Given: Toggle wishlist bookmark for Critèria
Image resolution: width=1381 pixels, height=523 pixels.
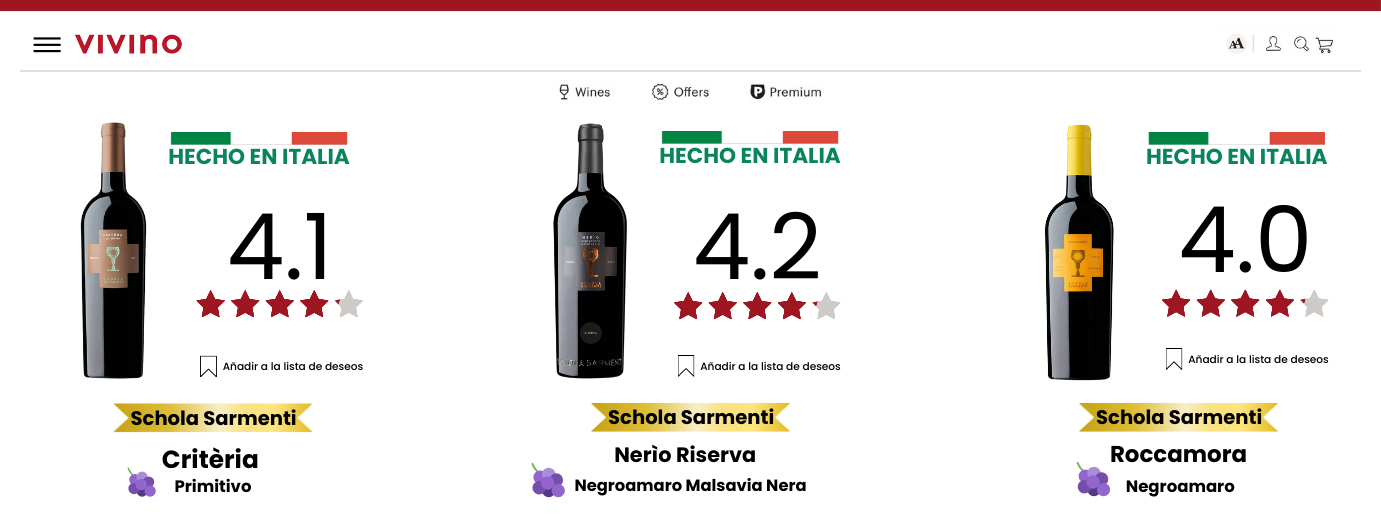Looking at the screenshot, I should coord(208,366).
